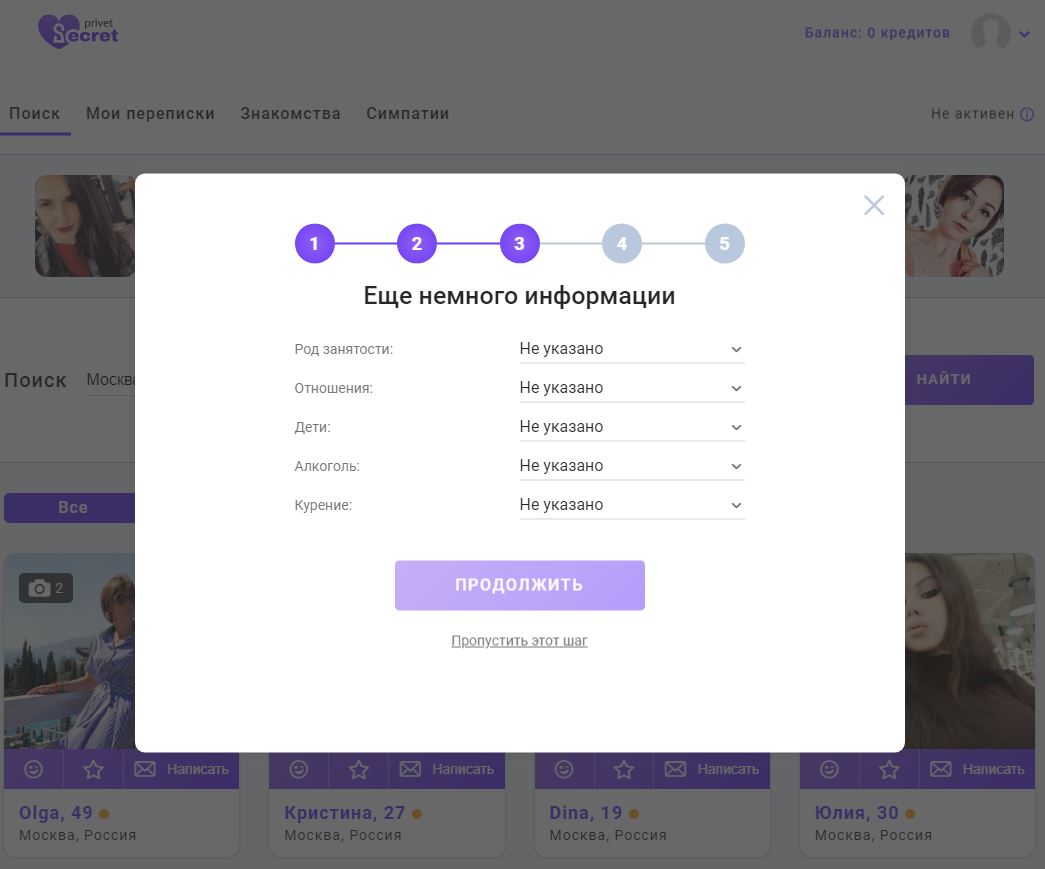
Task: Star Dina's profile card
Action: (x=624, y=770)
